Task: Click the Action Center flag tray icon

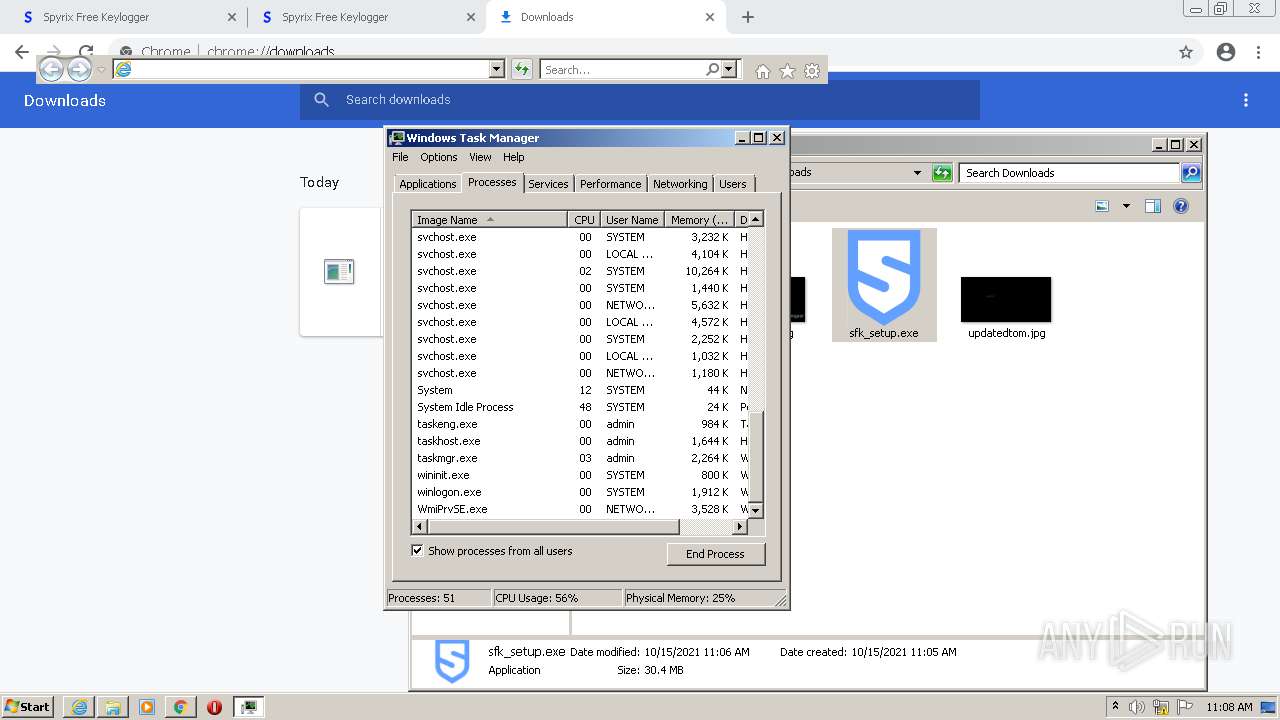Action: (1184, 707)
